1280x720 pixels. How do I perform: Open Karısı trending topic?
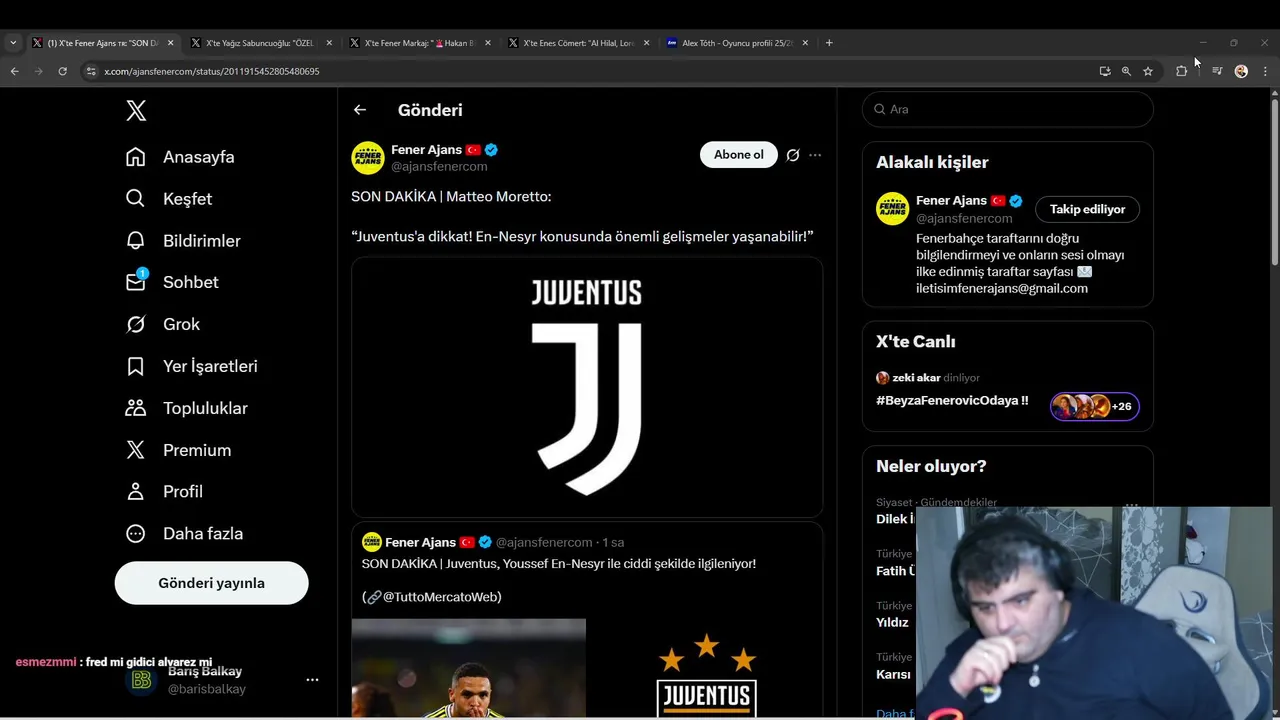click(893, 674)
